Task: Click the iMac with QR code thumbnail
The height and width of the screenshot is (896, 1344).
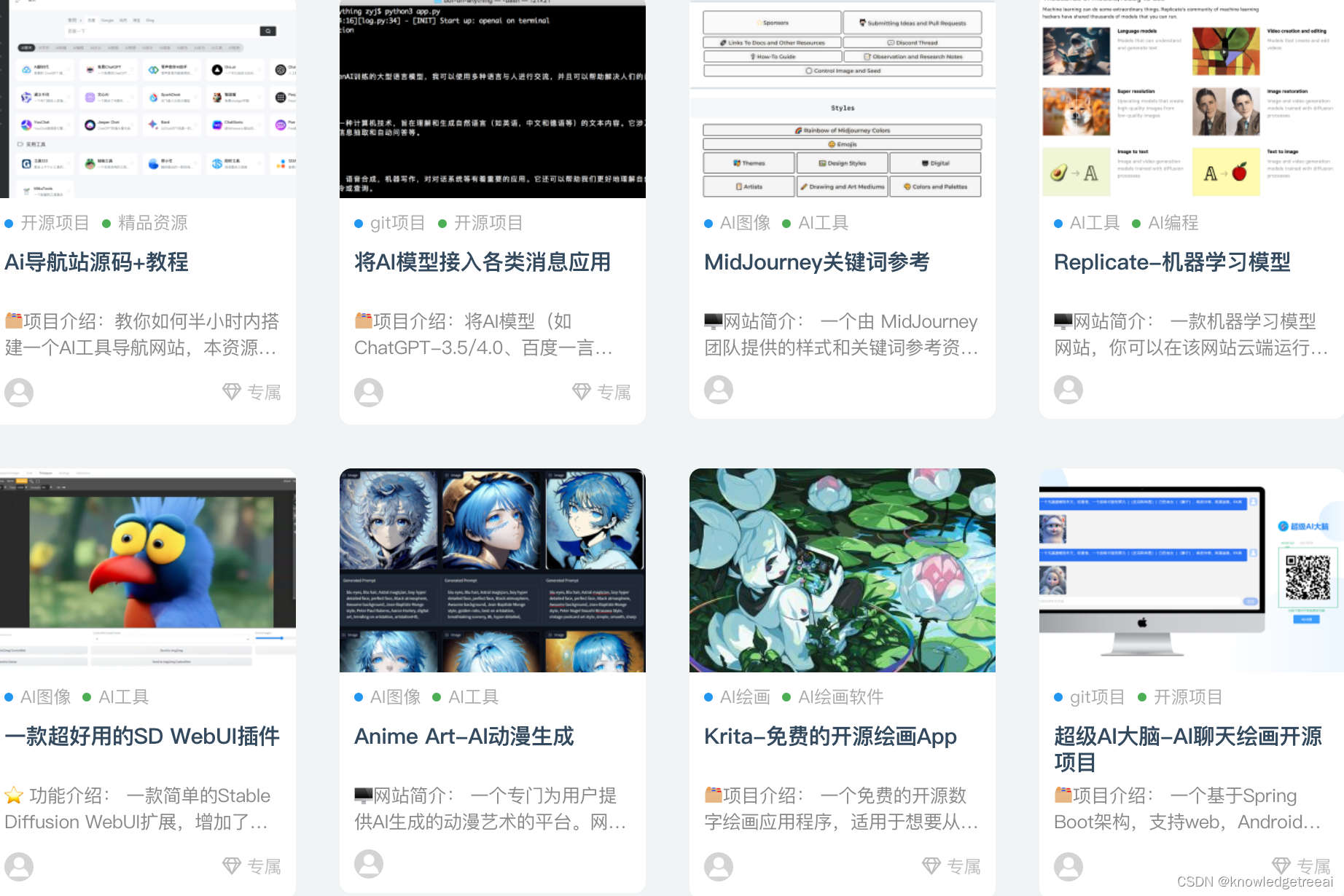Action: click(1192, 570)
